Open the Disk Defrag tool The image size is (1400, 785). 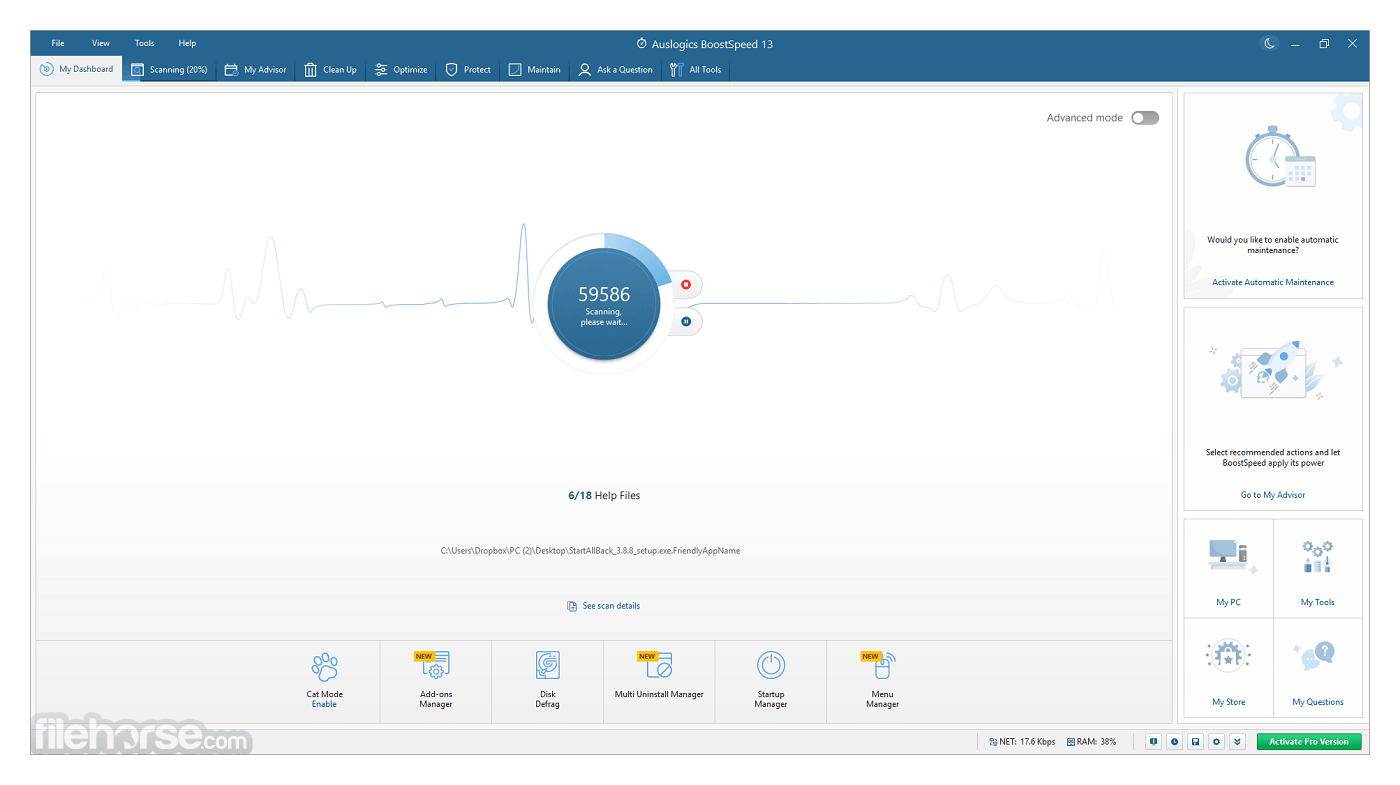point(548,681)
